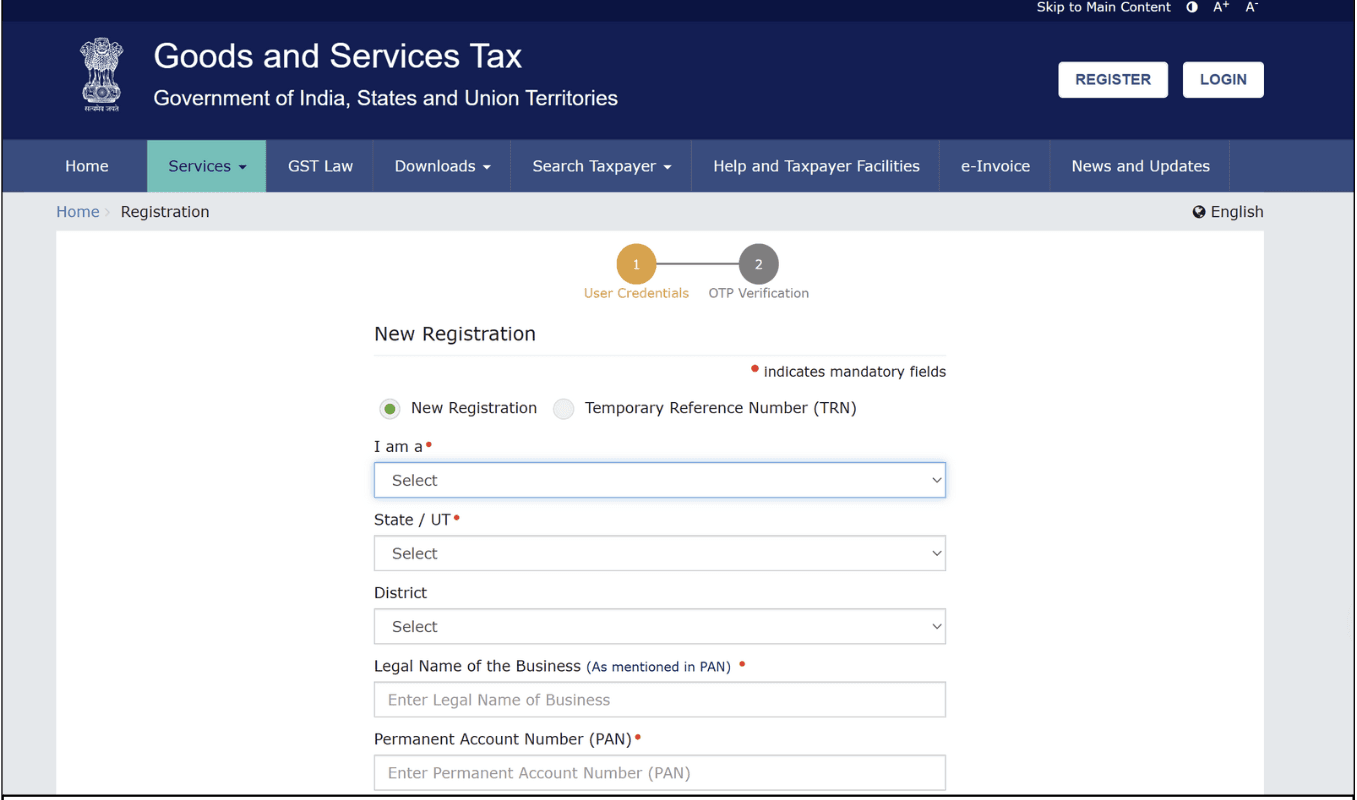This screenshot has height=800, width=1357.
Task: Go to Home in navigation bar
Action: point(87,166)
